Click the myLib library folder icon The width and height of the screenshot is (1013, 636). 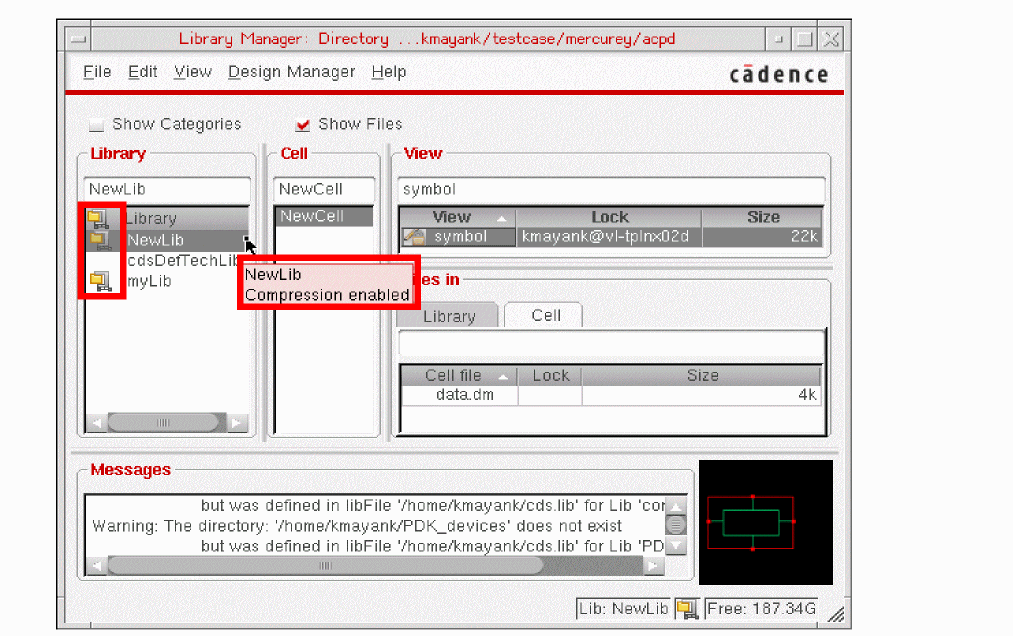pyautogui.click(x=99, y=281)
